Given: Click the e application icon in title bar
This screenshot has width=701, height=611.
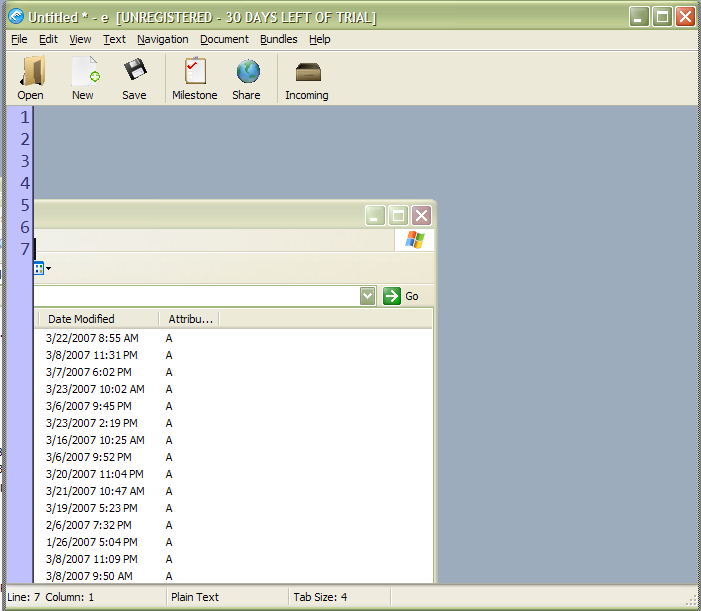Looking at the screenshot, I should (x=16, y=17).
